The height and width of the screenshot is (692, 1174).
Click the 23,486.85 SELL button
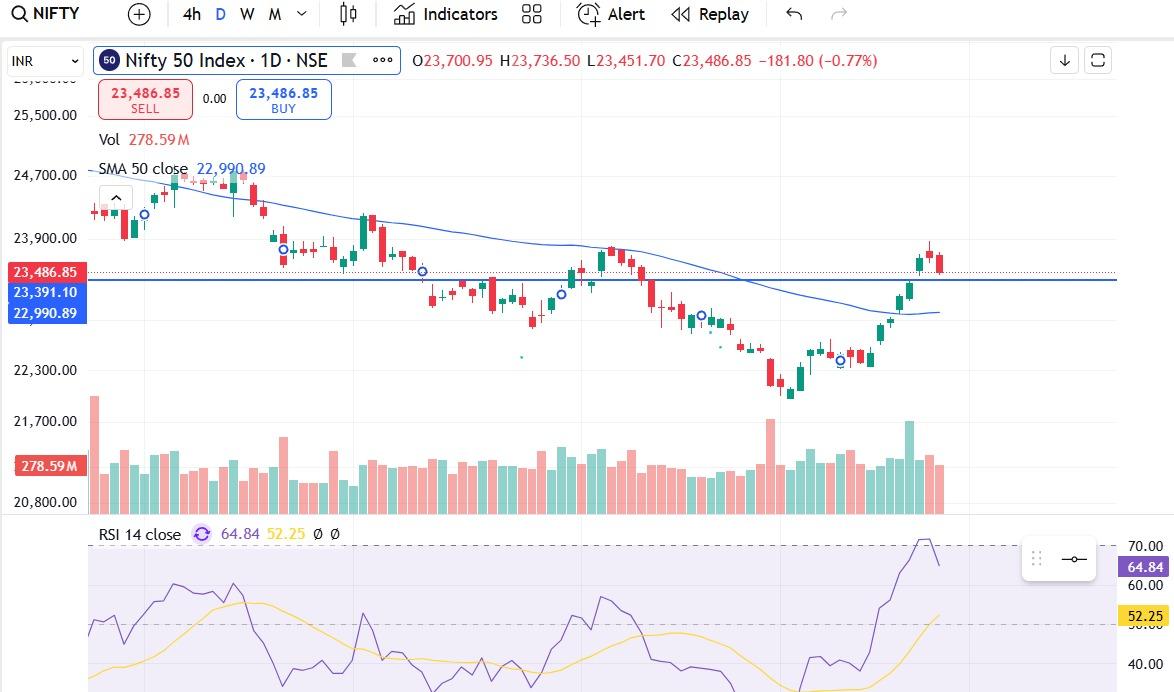coord(145,100)
